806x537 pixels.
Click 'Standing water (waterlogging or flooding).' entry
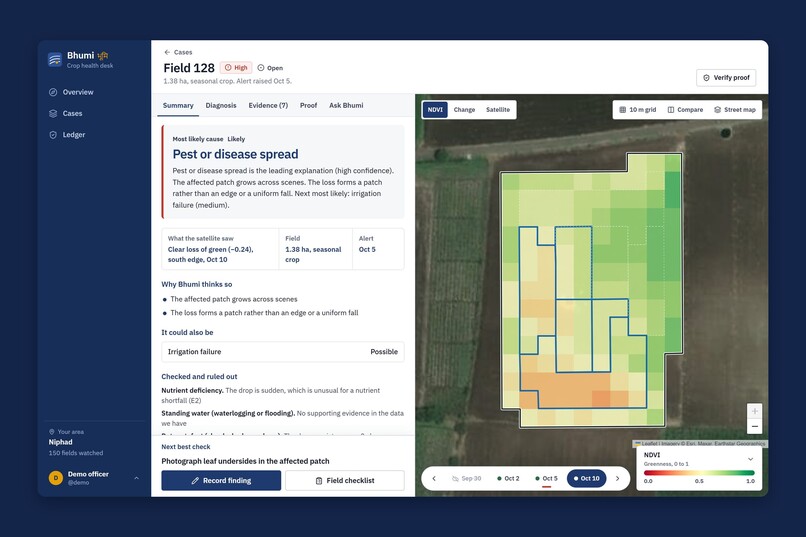pyautogui.click(x=228, y=413)
